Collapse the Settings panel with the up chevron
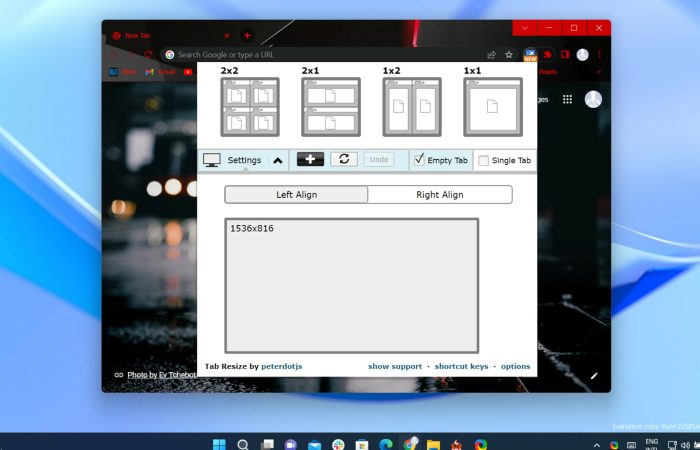This screenshot has width=700, height=450. pos(278,160)
